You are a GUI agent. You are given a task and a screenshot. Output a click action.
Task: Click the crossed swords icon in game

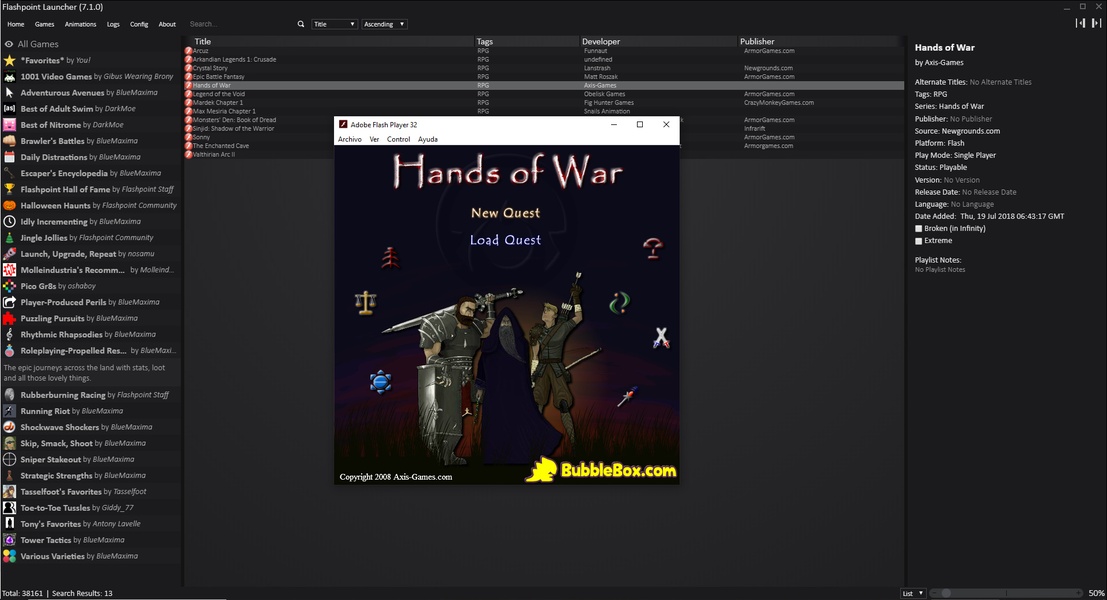(660, 338)
